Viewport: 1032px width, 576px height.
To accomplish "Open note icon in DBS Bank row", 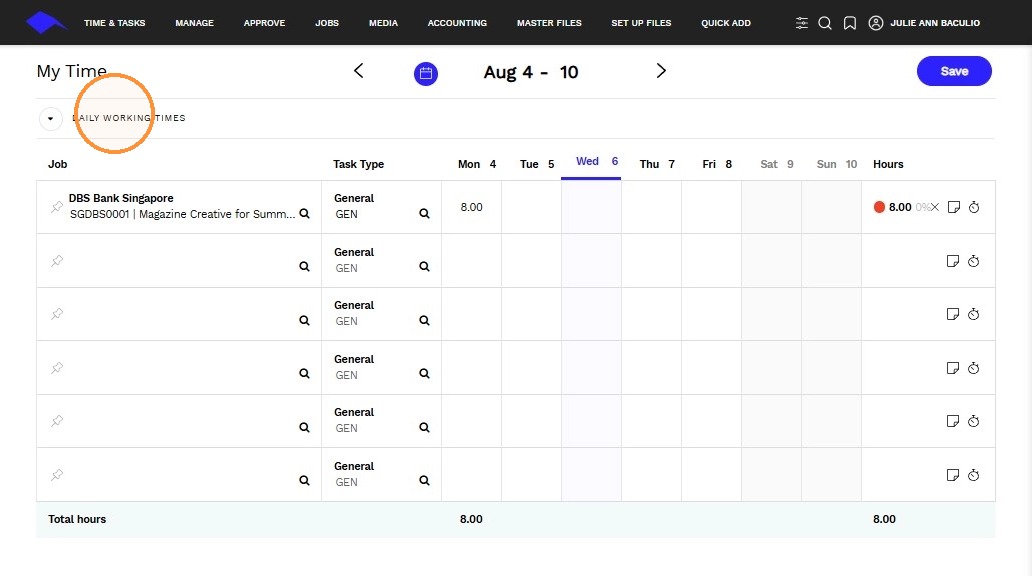I will [953, 207].
